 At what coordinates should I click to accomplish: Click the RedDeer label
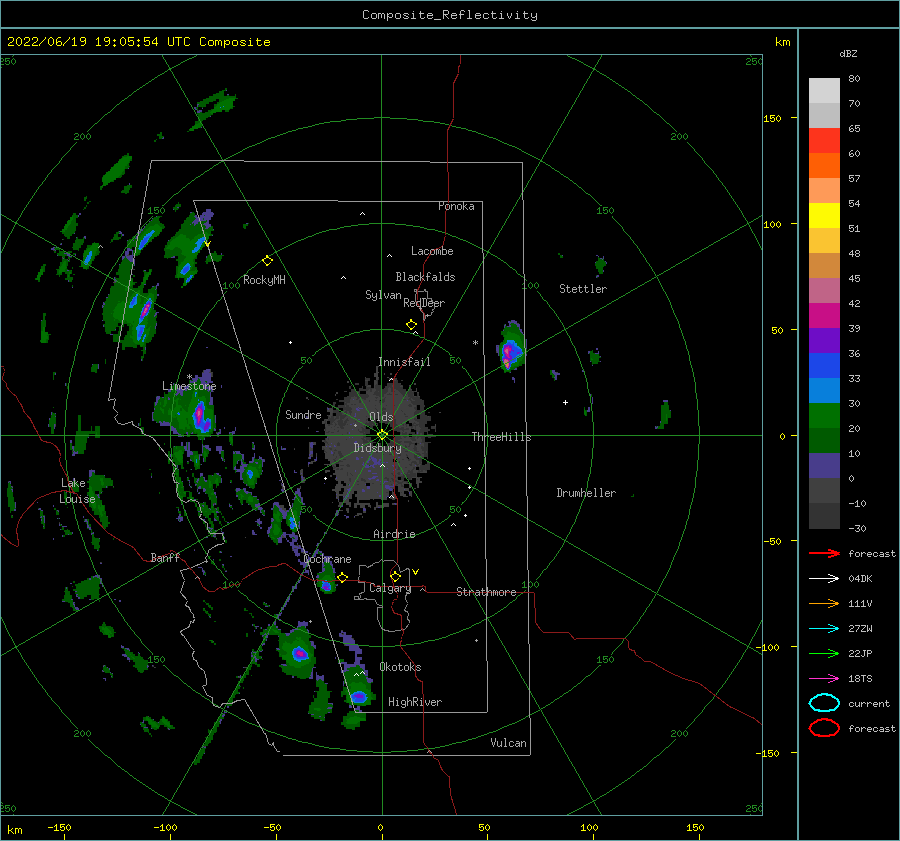pyautogui.click(x=424, y=303)
